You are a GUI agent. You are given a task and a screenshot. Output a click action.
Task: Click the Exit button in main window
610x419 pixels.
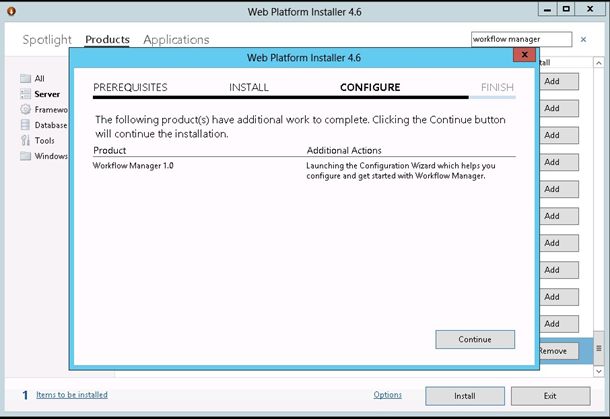550,396
